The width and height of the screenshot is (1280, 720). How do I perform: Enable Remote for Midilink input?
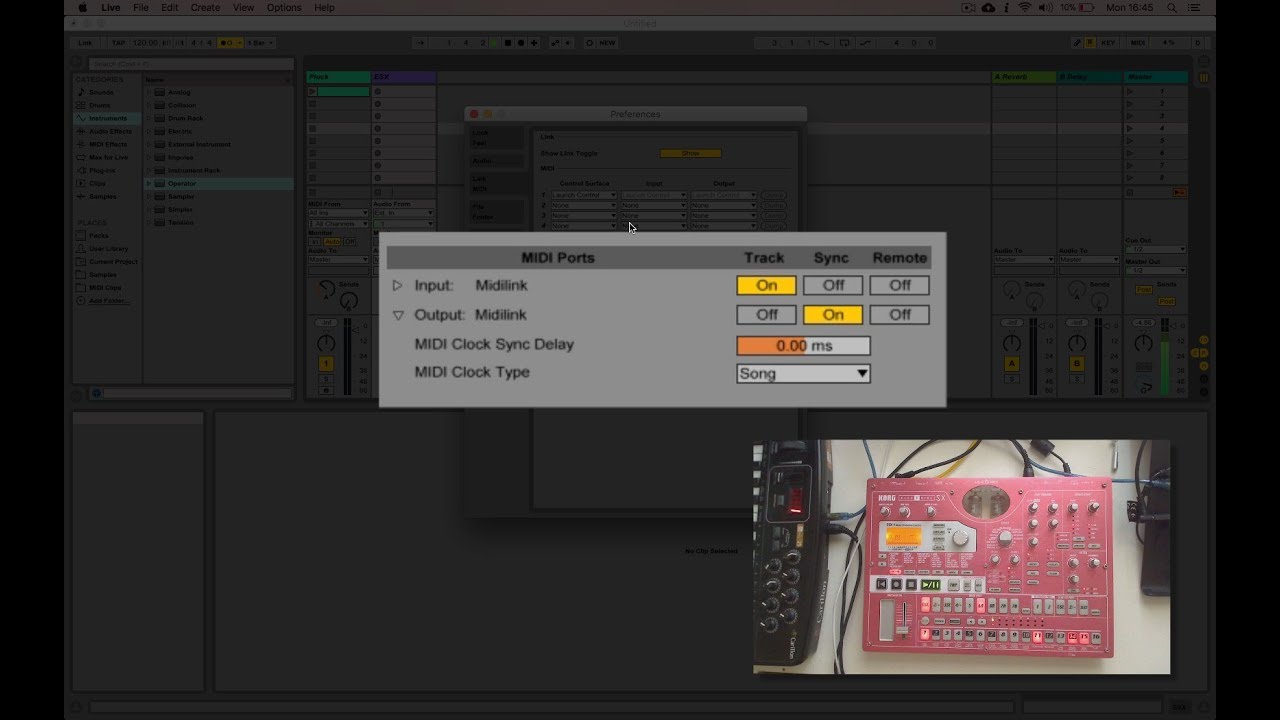tap(900, 285)
